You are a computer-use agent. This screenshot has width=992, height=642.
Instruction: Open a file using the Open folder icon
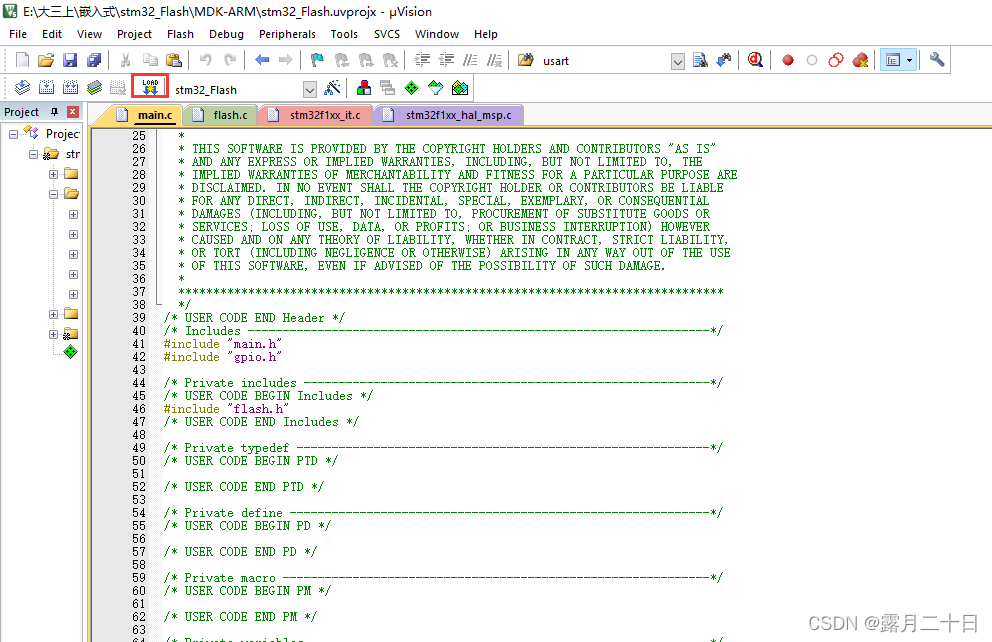[46, 60]
